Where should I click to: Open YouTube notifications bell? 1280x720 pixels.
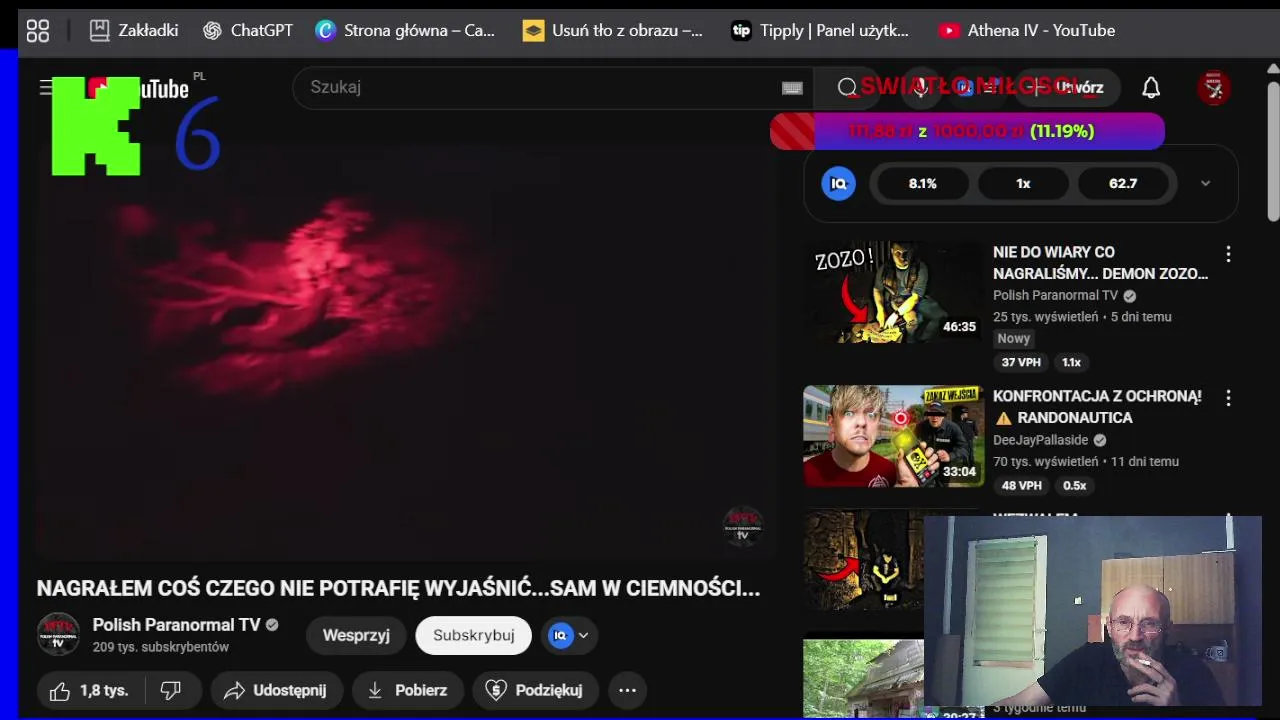click(x=1151, y=88)
